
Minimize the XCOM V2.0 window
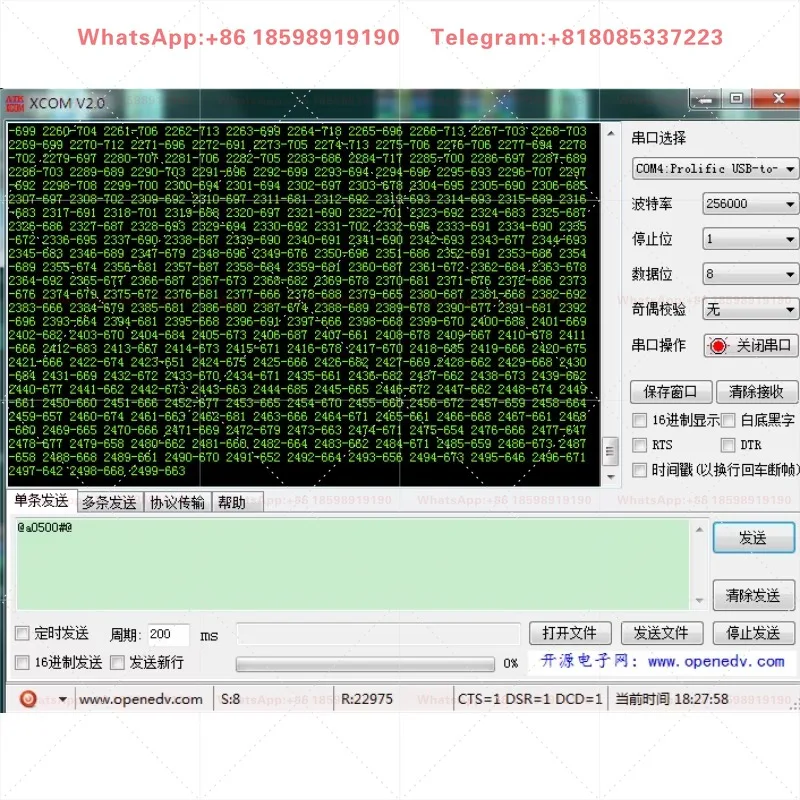tap(705, 99)
